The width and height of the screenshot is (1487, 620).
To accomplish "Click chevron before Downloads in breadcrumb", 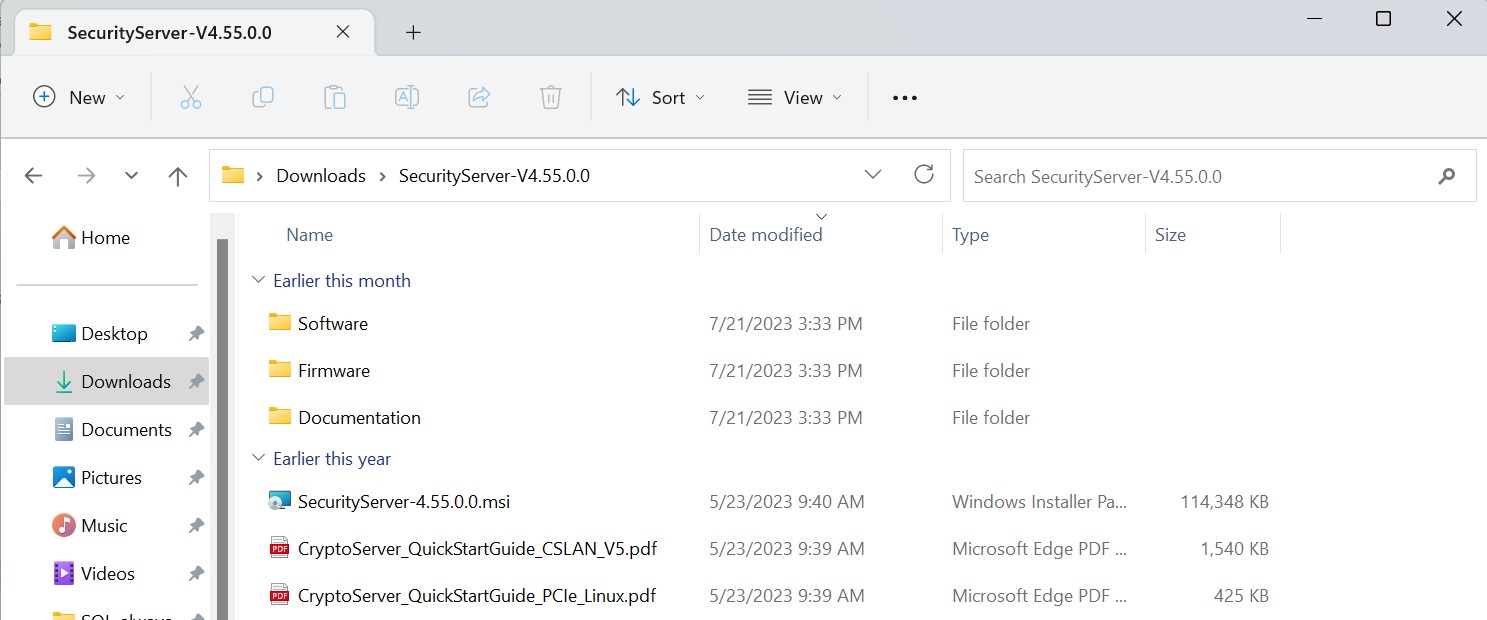I will click(x=260, y=176).
